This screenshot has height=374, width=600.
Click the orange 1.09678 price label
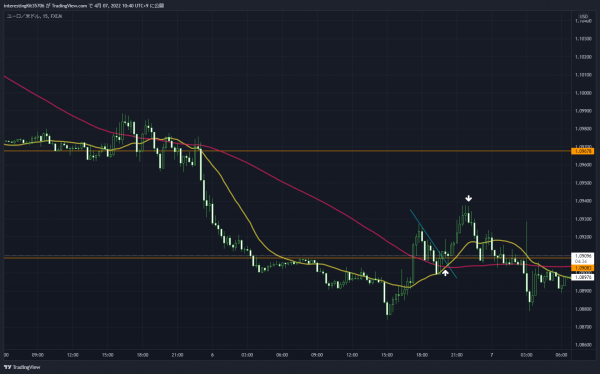pos(583,151)
